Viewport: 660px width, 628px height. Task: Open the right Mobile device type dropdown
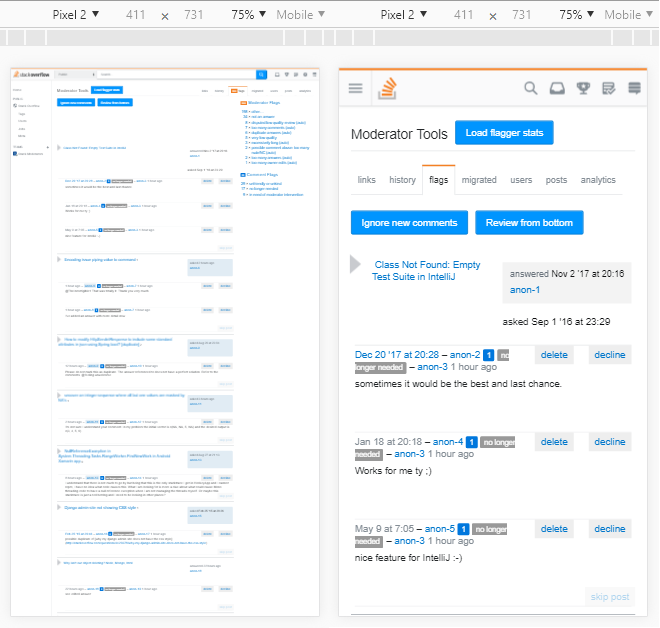tap(628, 15)
